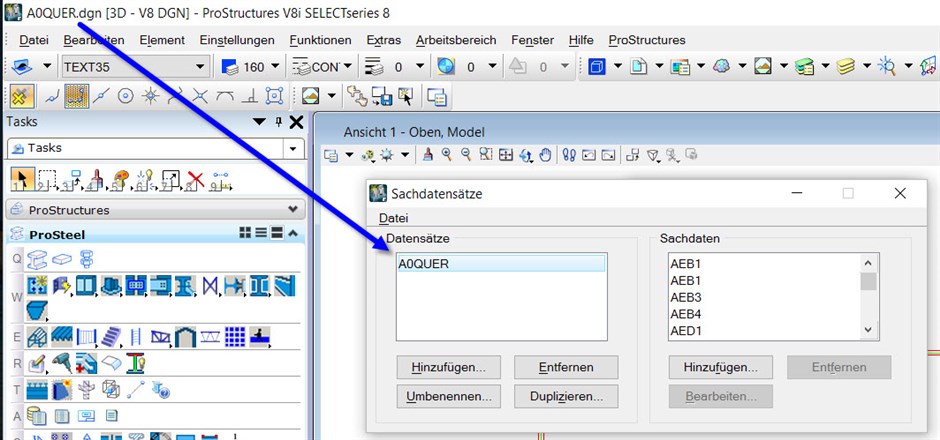The height and width of the screenshot is (440, 940).
Task: Switch ProSteel to list layout mode
Action: pos(261,233)
